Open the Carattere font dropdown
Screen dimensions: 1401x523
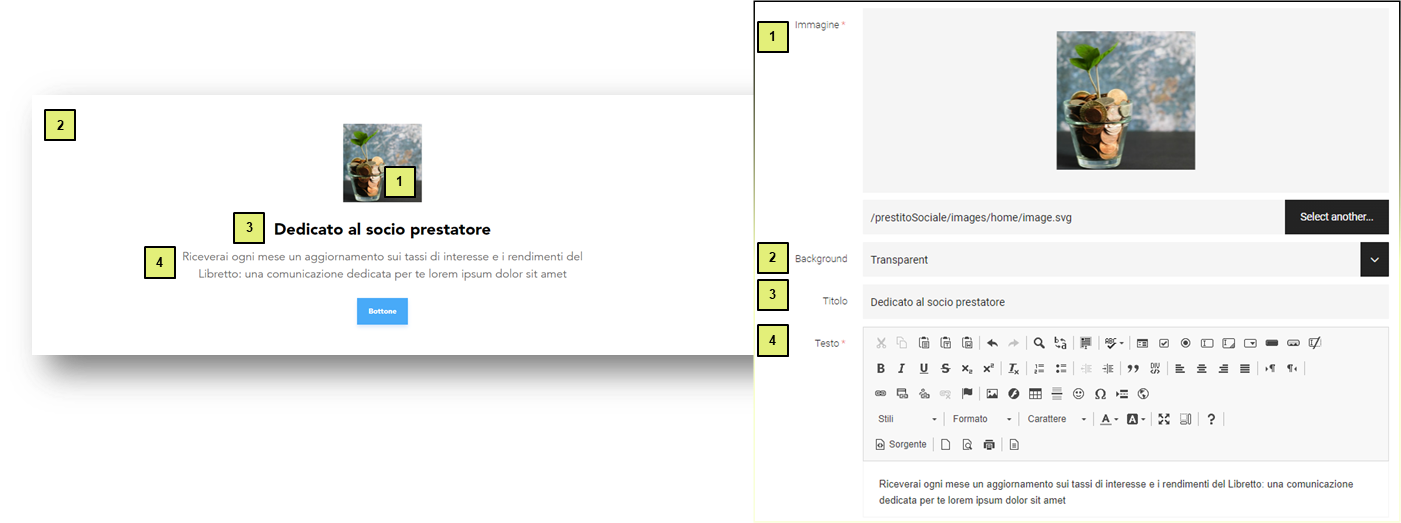(x=1057, y=419)
